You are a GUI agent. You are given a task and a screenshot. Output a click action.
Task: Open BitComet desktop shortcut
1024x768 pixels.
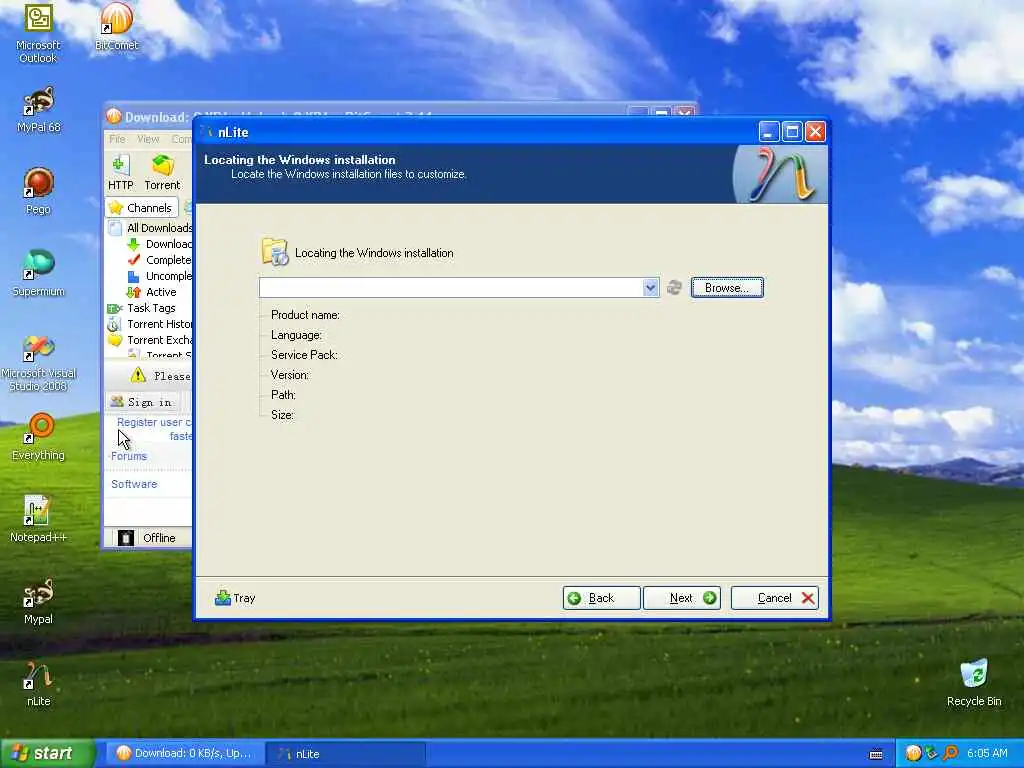[x=116, y=26]
